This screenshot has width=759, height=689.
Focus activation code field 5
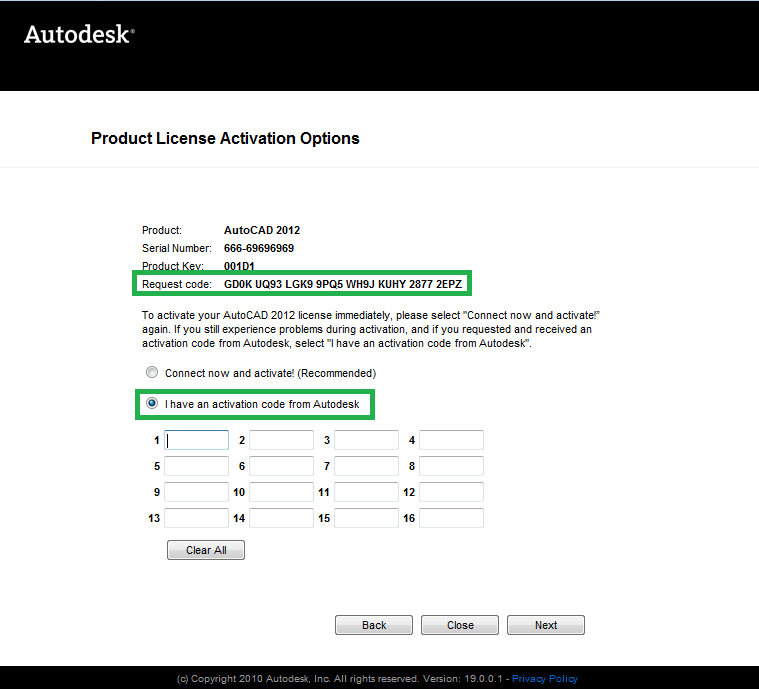coord(197,466)
